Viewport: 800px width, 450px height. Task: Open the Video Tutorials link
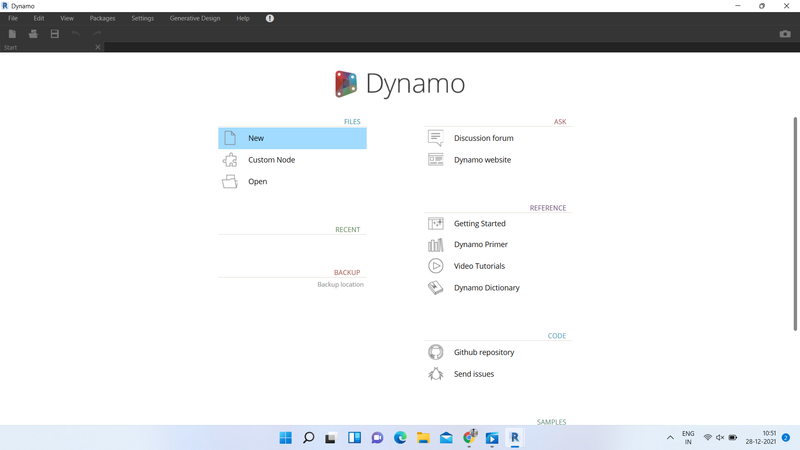point(479,266)
